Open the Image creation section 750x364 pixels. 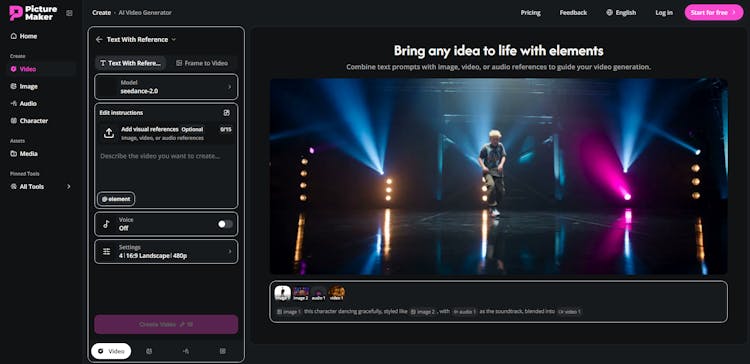[x=29, y=86]
